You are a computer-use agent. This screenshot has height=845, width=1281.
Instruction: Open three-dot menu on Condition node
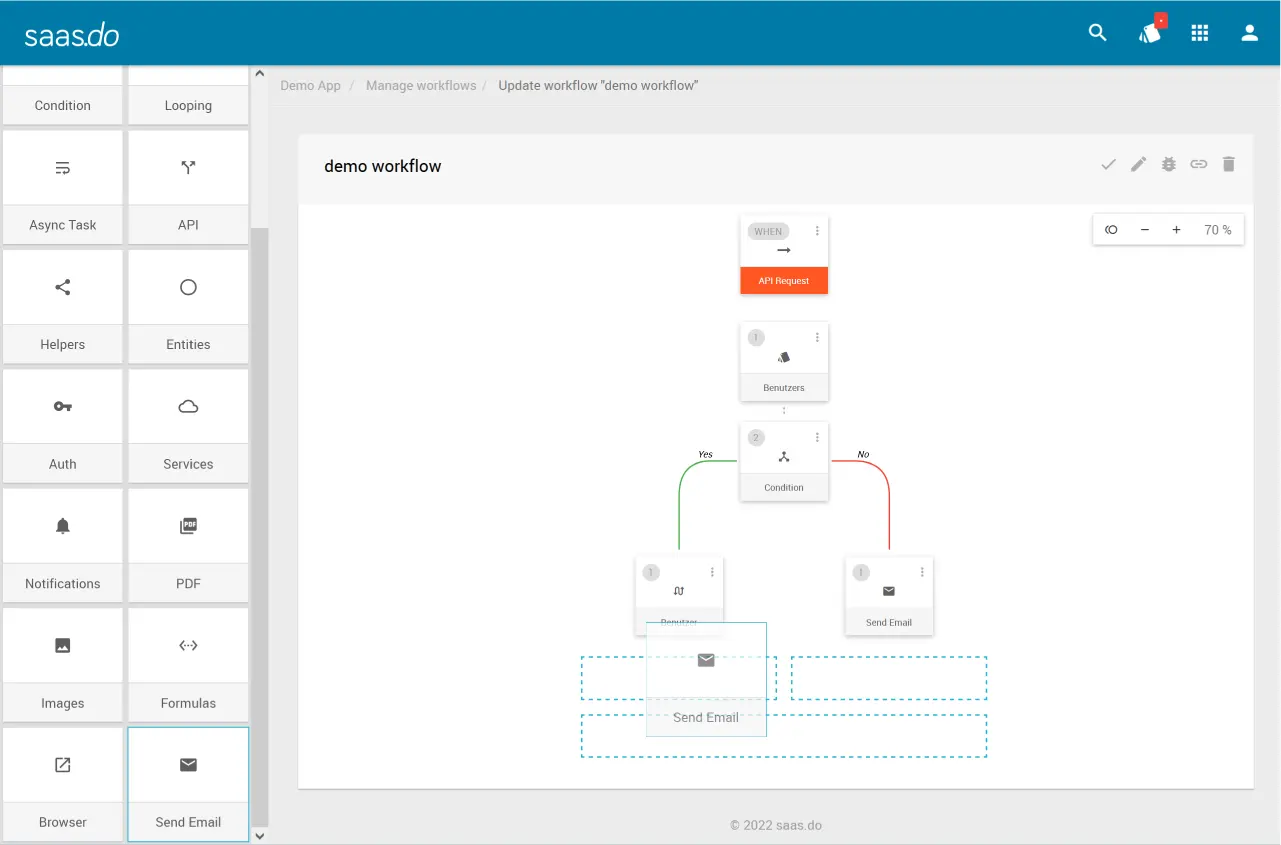tap(817, 437)
